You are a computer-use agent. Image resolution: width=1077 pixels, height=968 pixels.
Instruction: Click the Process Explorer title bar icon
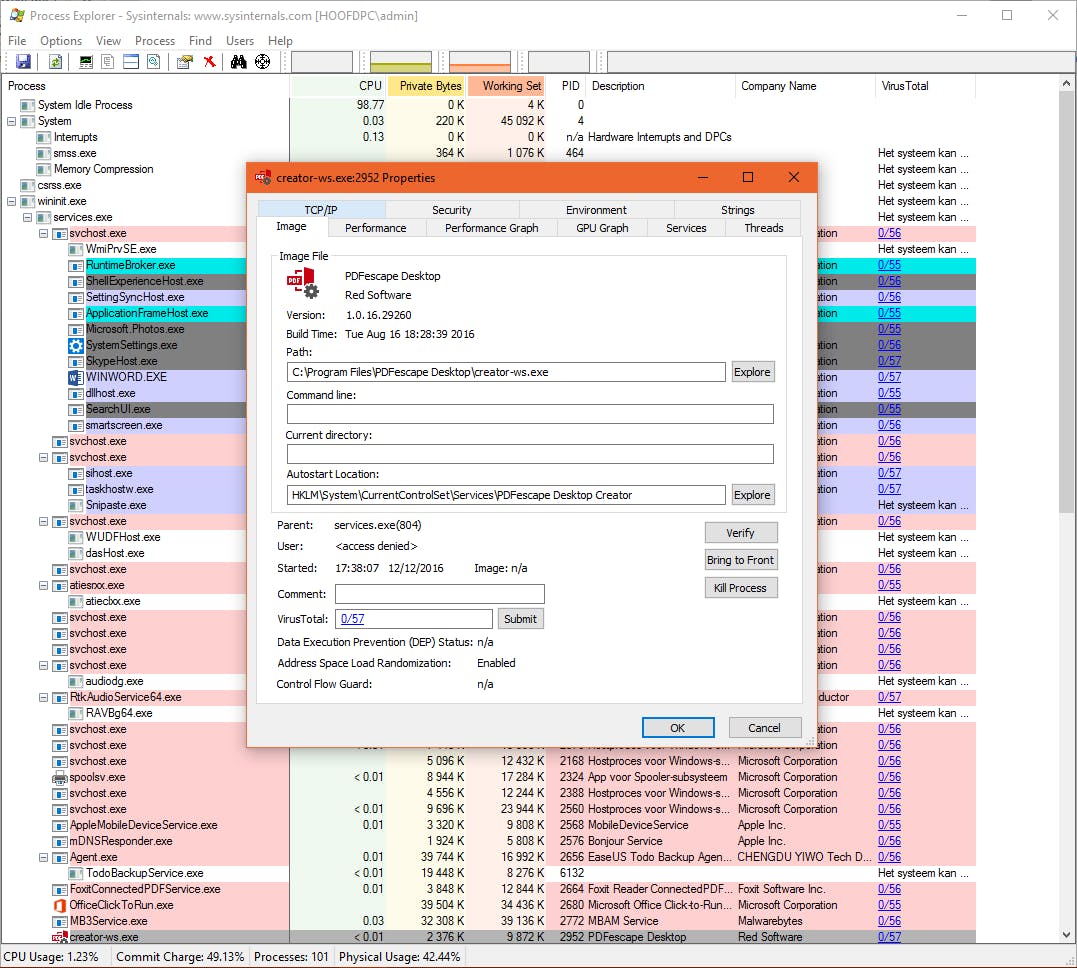[16, 15]
